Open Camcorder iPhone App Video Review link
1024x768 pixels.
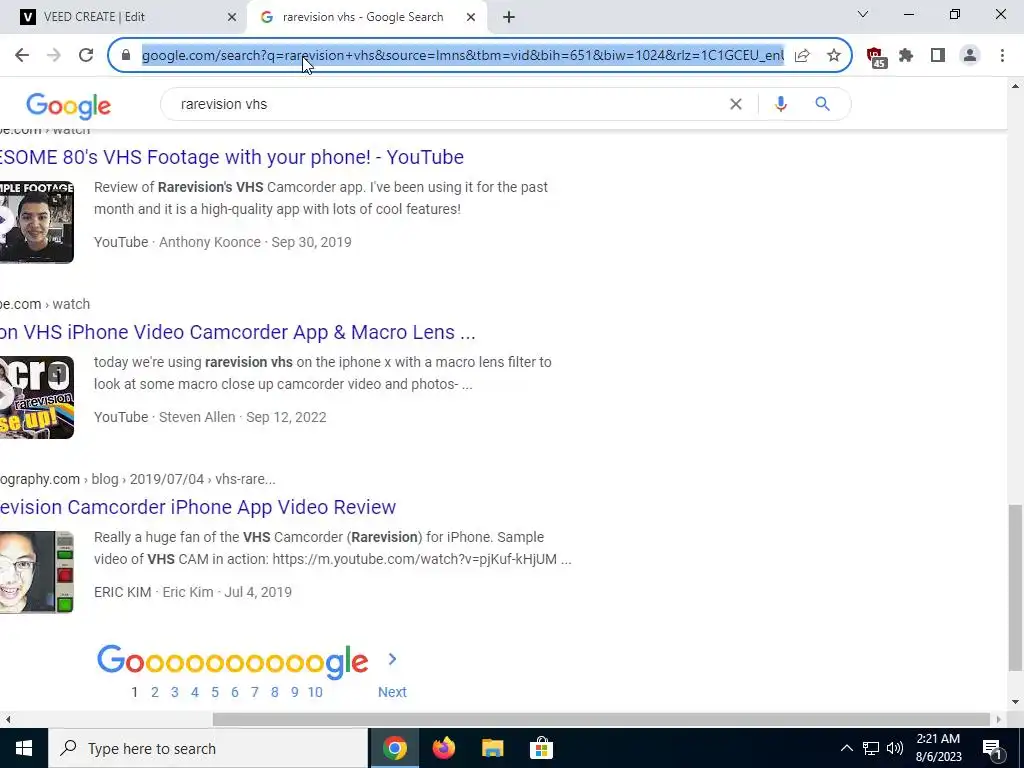tap(198, 507)
